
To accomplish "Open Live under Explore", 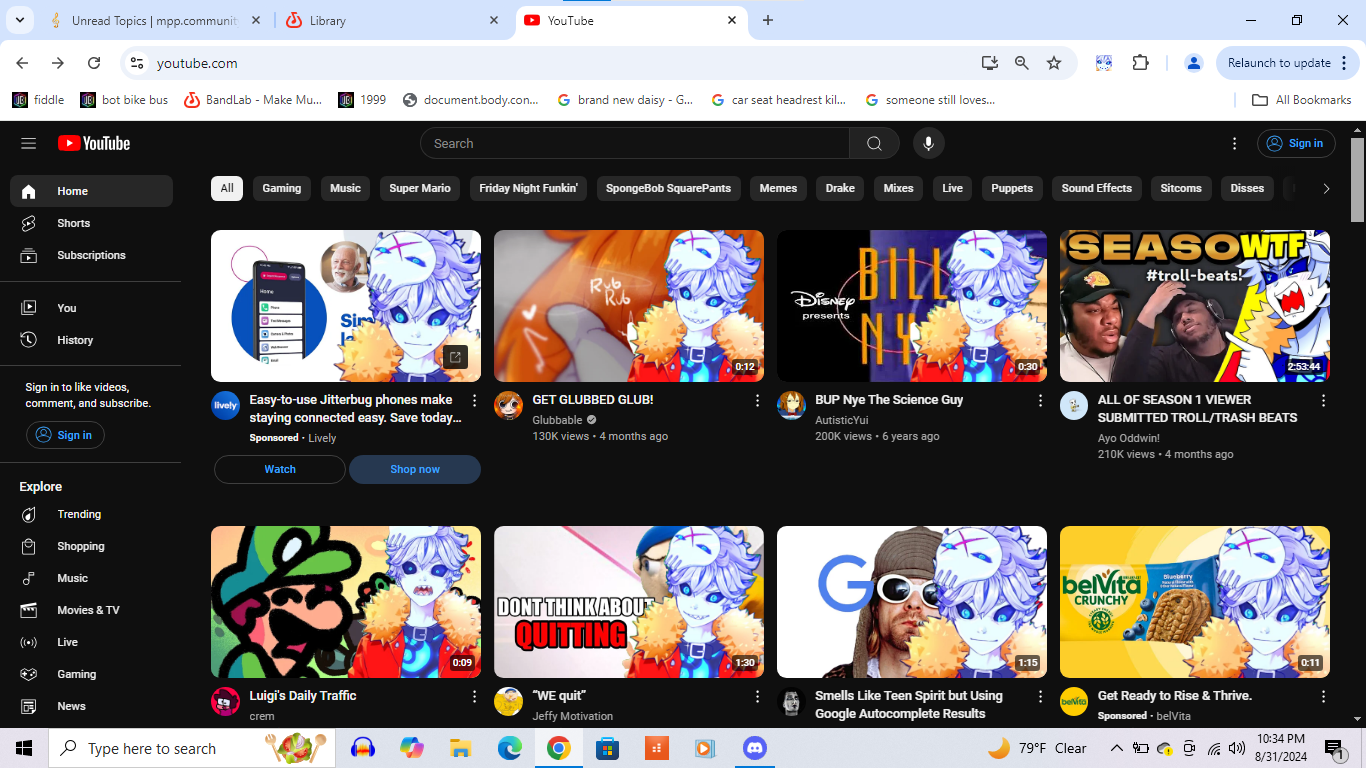I will [91, 642].
